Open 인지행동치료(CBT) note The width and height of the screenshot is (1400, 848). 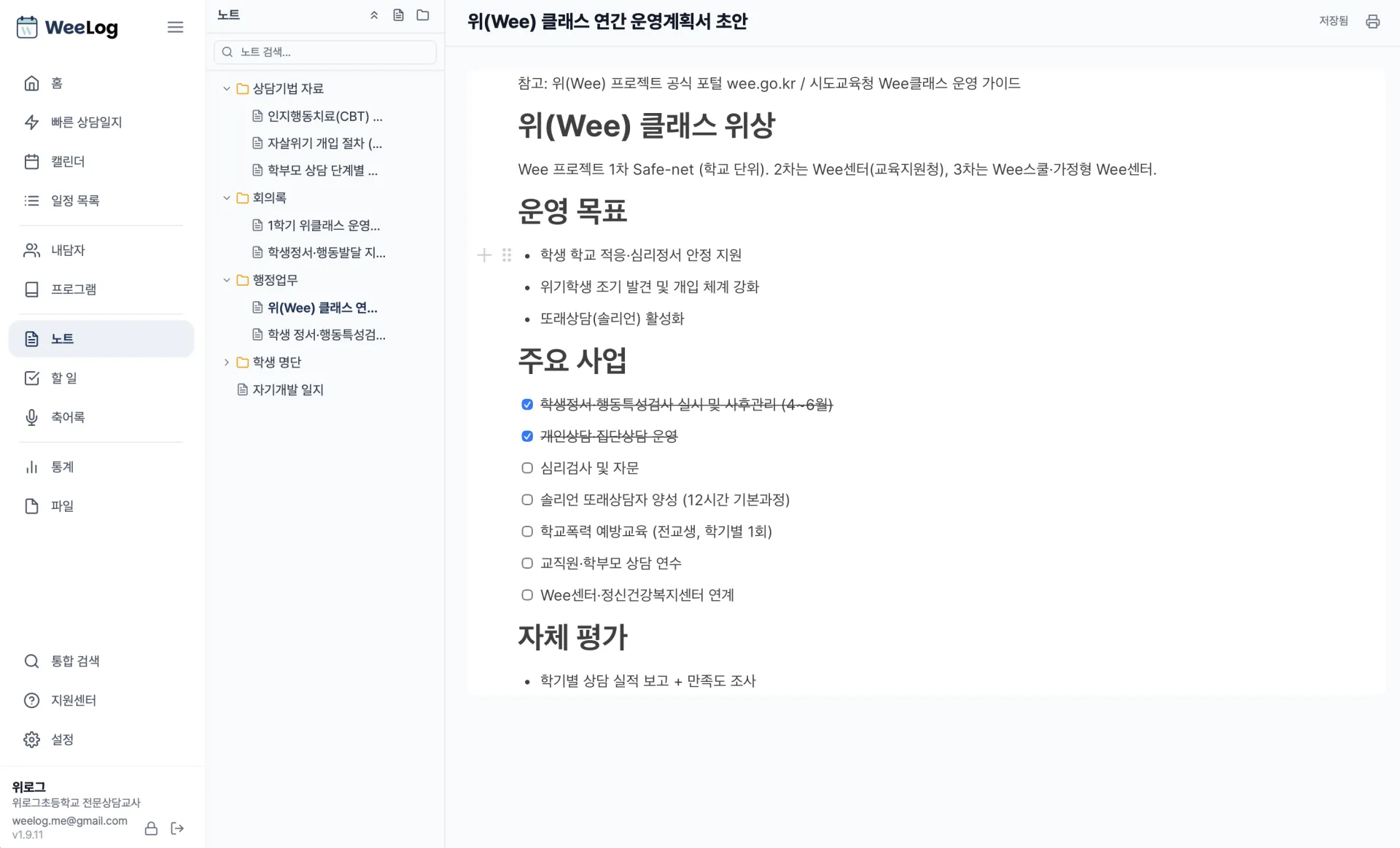click(325, 116)
